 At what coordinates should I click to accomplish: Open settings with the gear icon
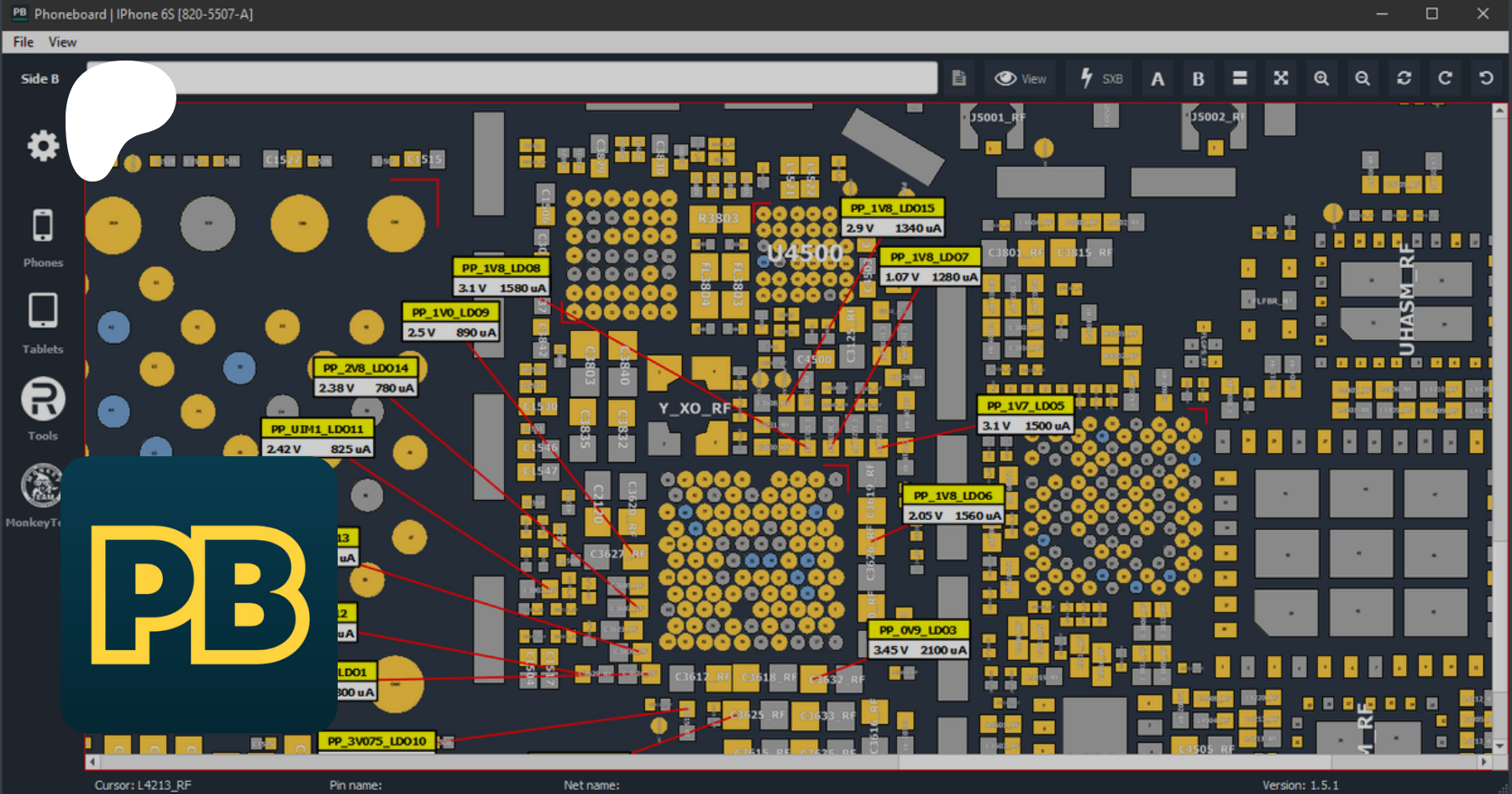click(43, 146)
